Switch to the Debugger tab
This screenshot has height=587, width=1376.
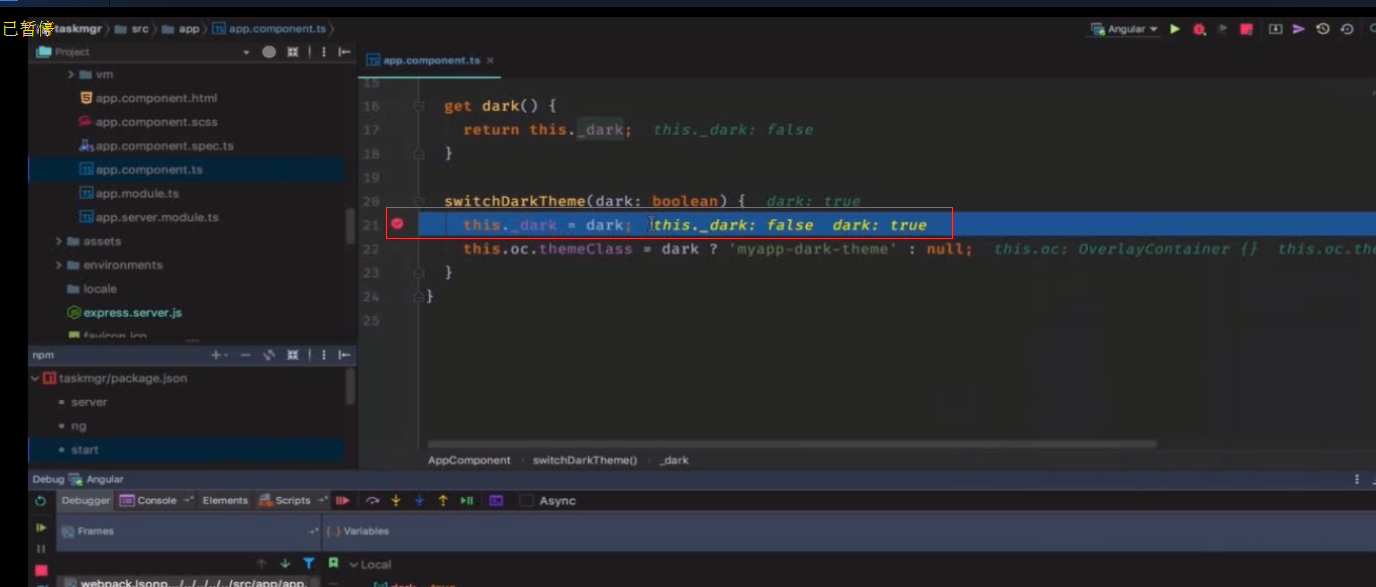pos(85,500)
